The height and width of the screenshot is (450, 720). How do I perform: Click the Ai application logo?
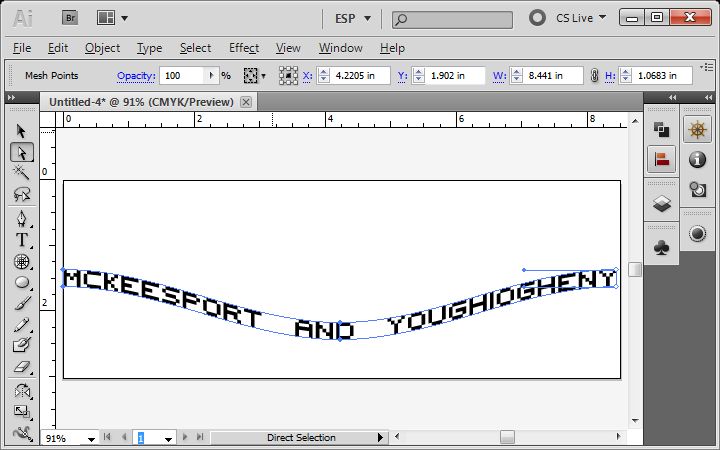click(23, 18)
